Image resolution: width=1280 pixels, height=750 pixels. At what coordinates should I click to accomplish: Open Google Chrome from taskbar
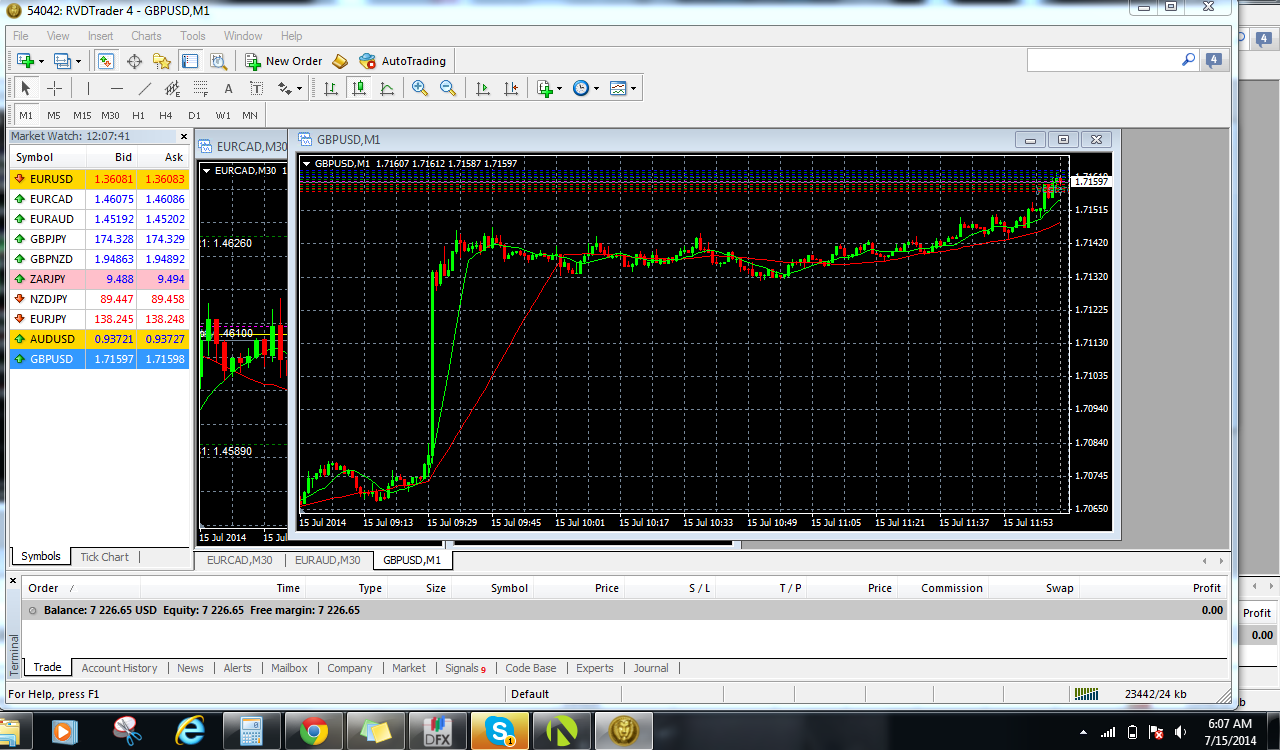313,731
